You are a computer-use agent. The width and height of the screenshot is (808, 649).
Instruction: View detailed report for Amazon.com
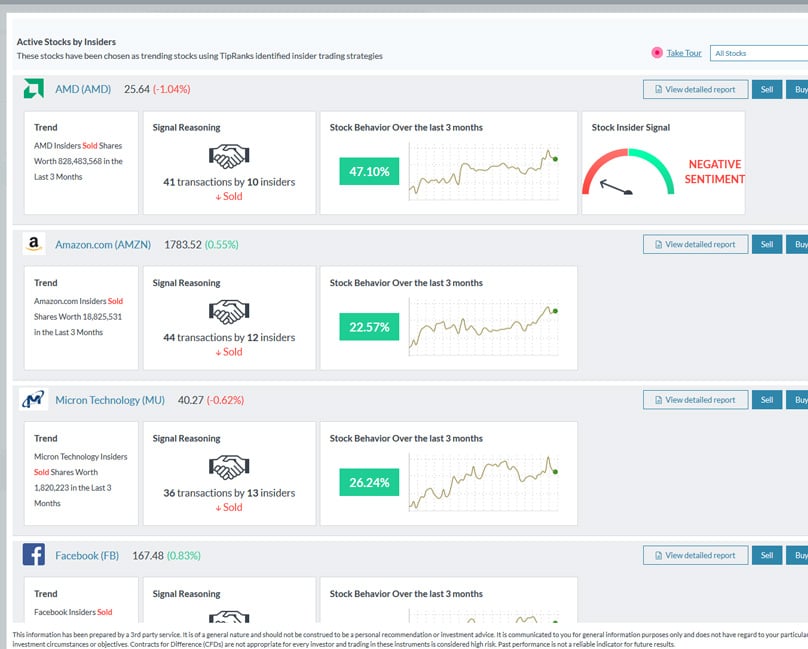[695, 244]
